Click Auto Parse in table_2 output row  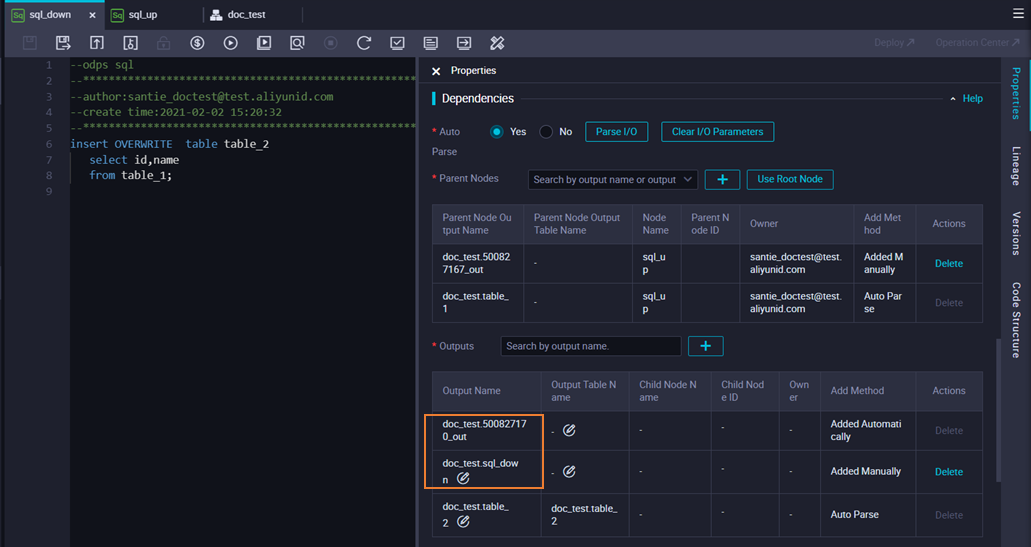854,515
